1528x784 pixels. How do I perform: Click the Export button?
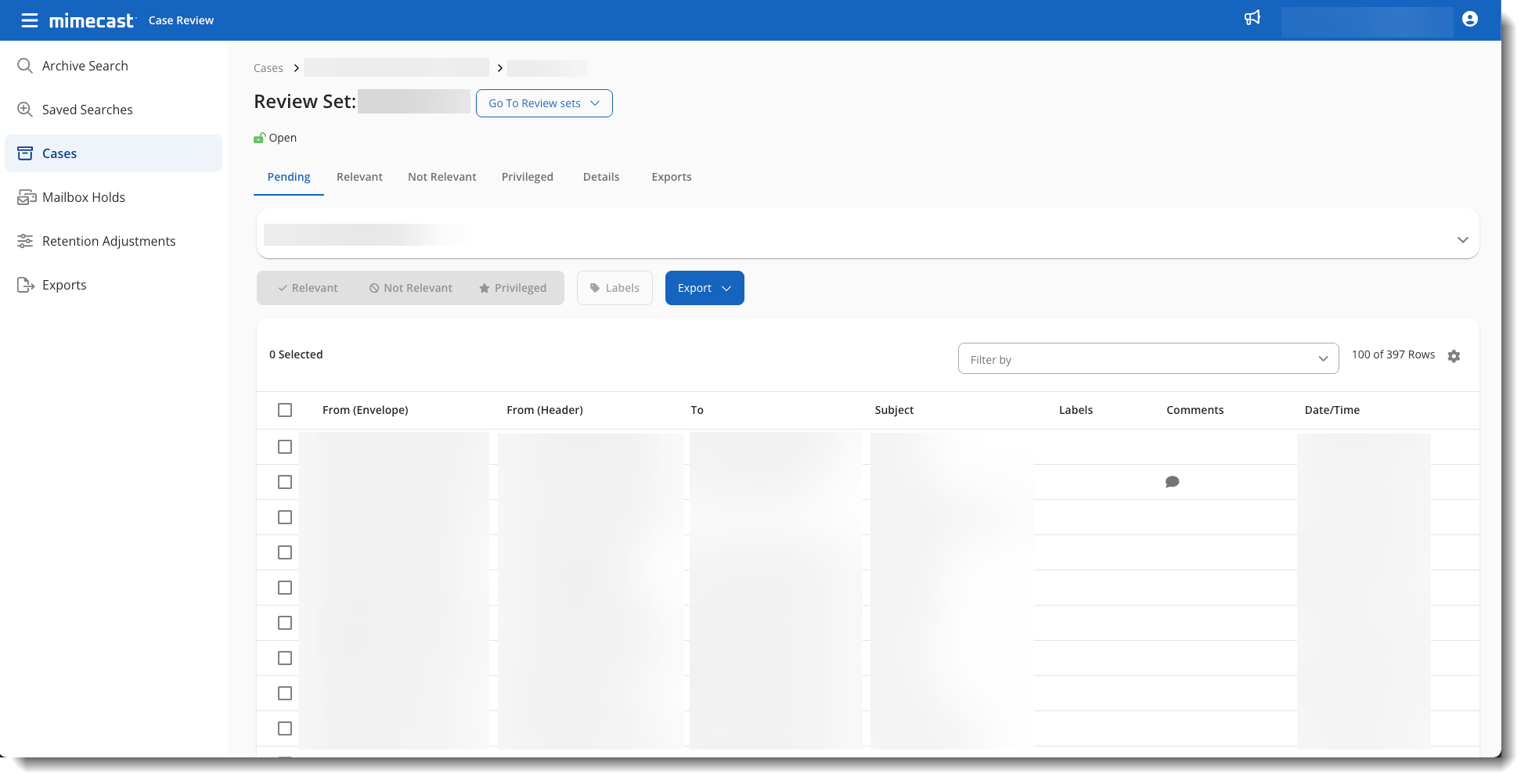coord(704,288)
